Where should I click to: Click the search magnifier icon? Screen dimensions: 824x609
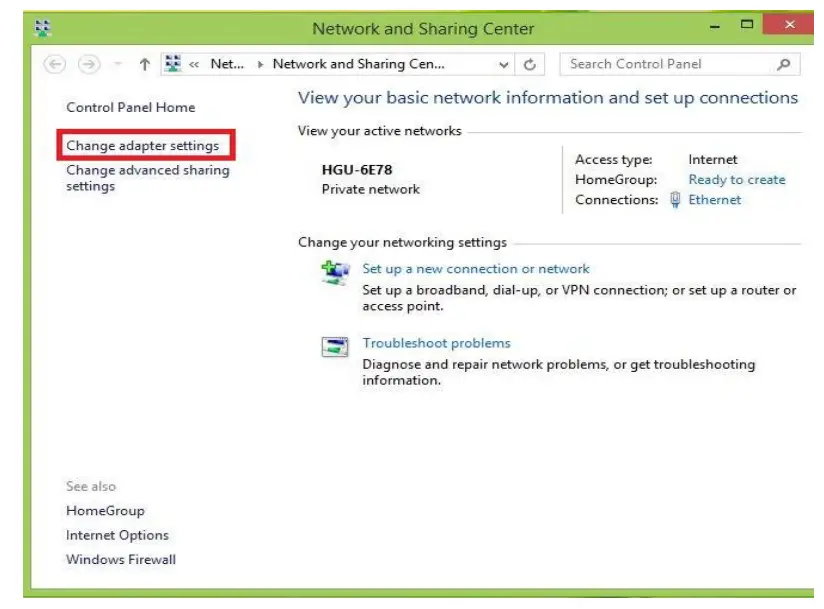click(785, 65)
